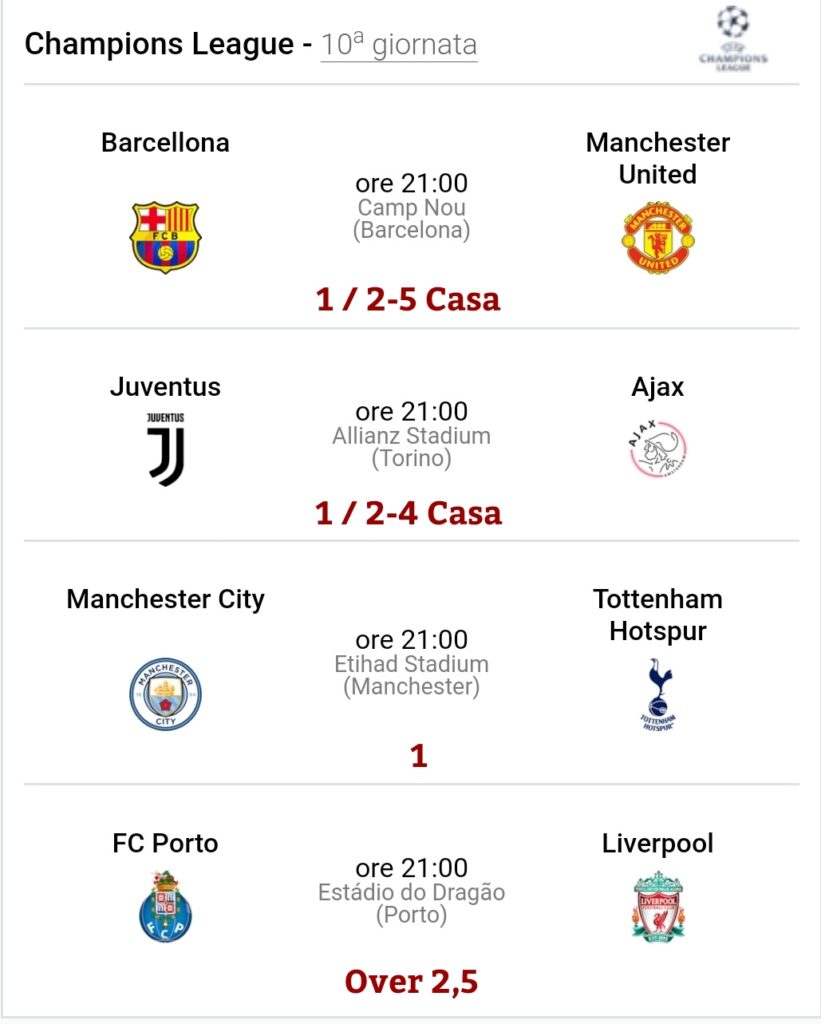Click the Manchester City badge
This screenshot has width=821, height=1024.
165,694
